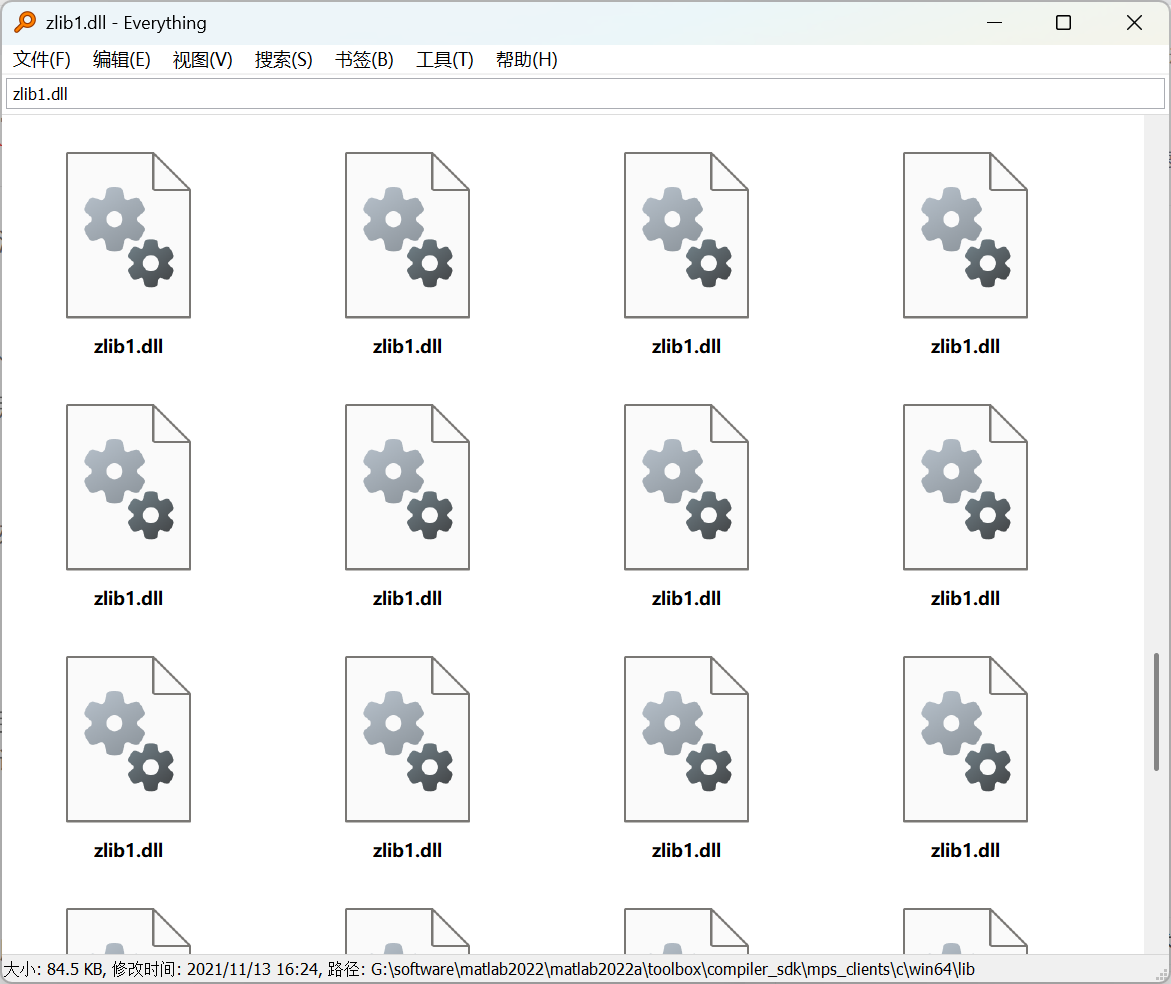Open the 编辑(E) menu

click(122, 60)
